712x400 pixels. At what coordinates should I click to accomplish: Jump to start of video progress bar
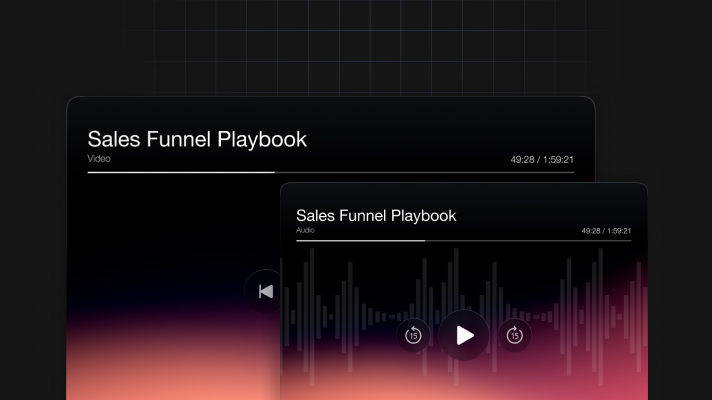coord(89,172)
